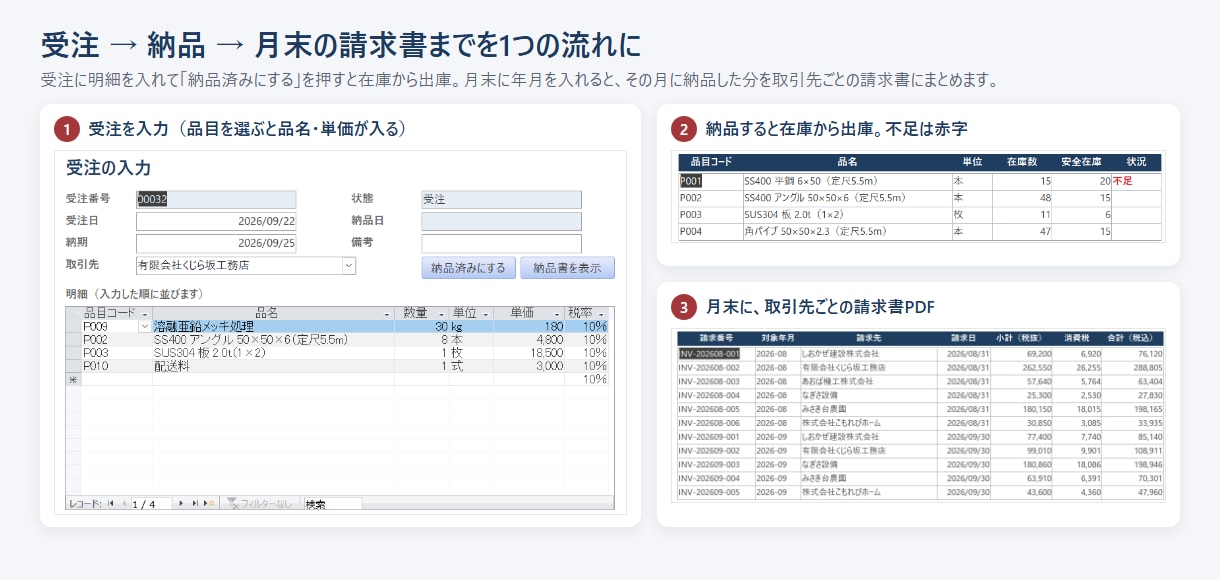Click the 30 quantity cell
This screenshot has height=580, width=1220.
point(421,326)
